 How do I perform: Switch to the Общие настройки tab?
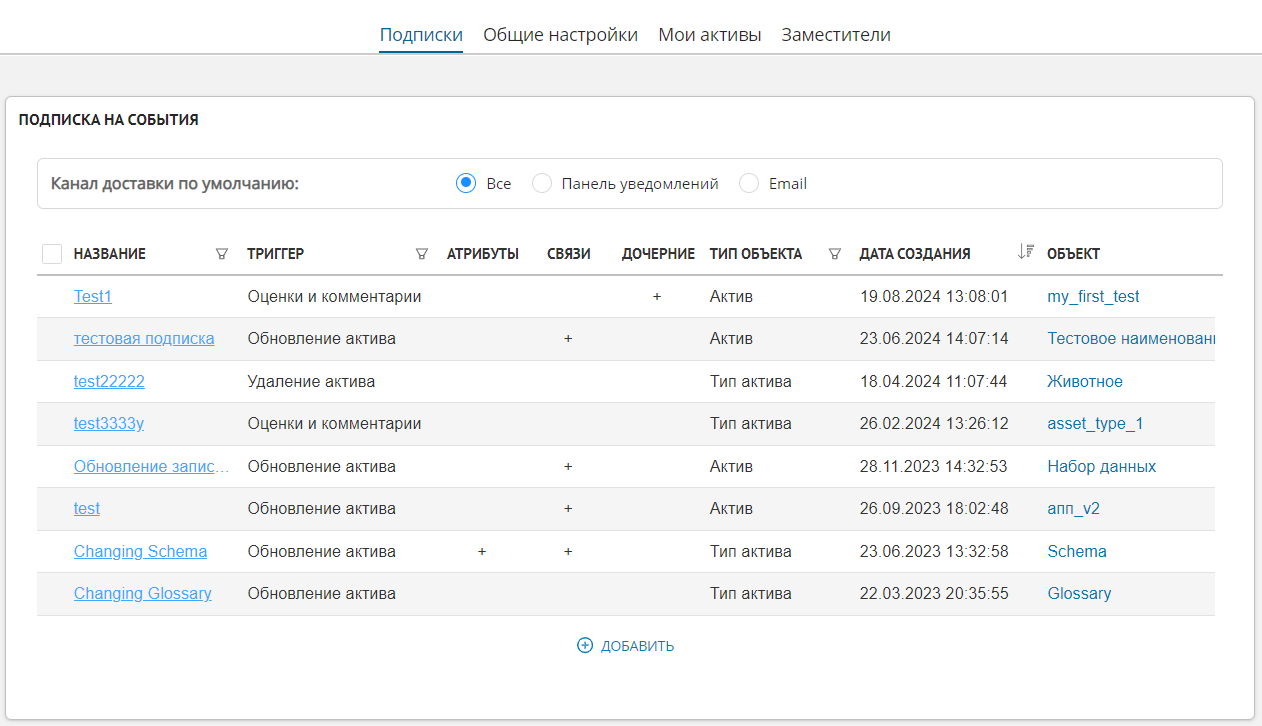(x=560, y=33)
